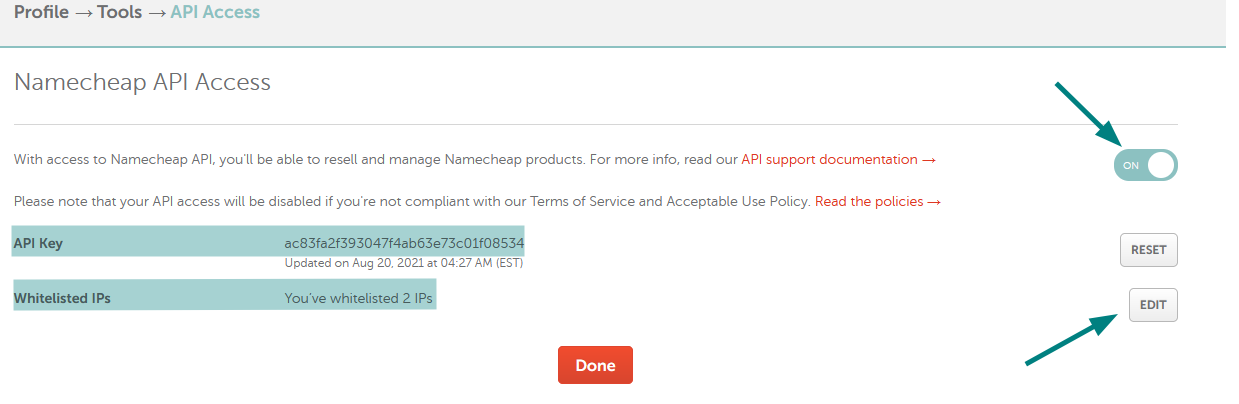The height and width of the screenshot is (404, 1239).
Task: Open the Read the policies link
Action: pos(878,201)
